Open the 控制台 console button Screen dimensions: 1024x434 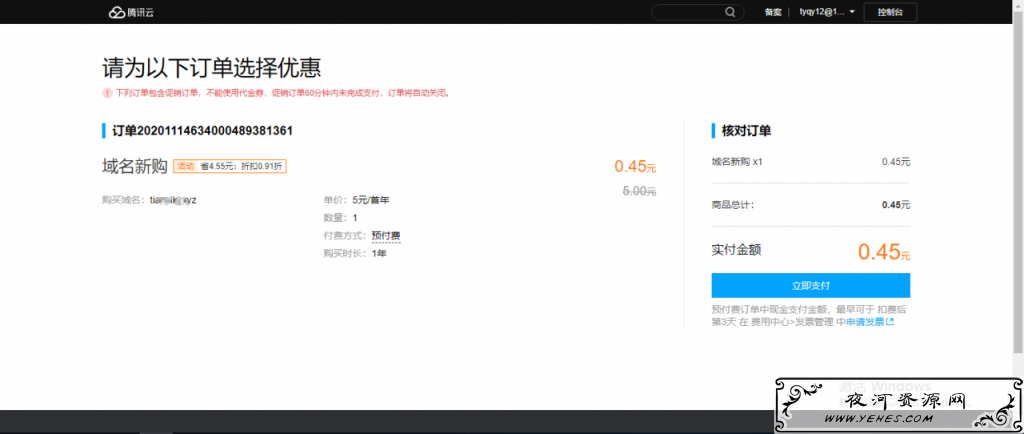(x=890, y=12)
